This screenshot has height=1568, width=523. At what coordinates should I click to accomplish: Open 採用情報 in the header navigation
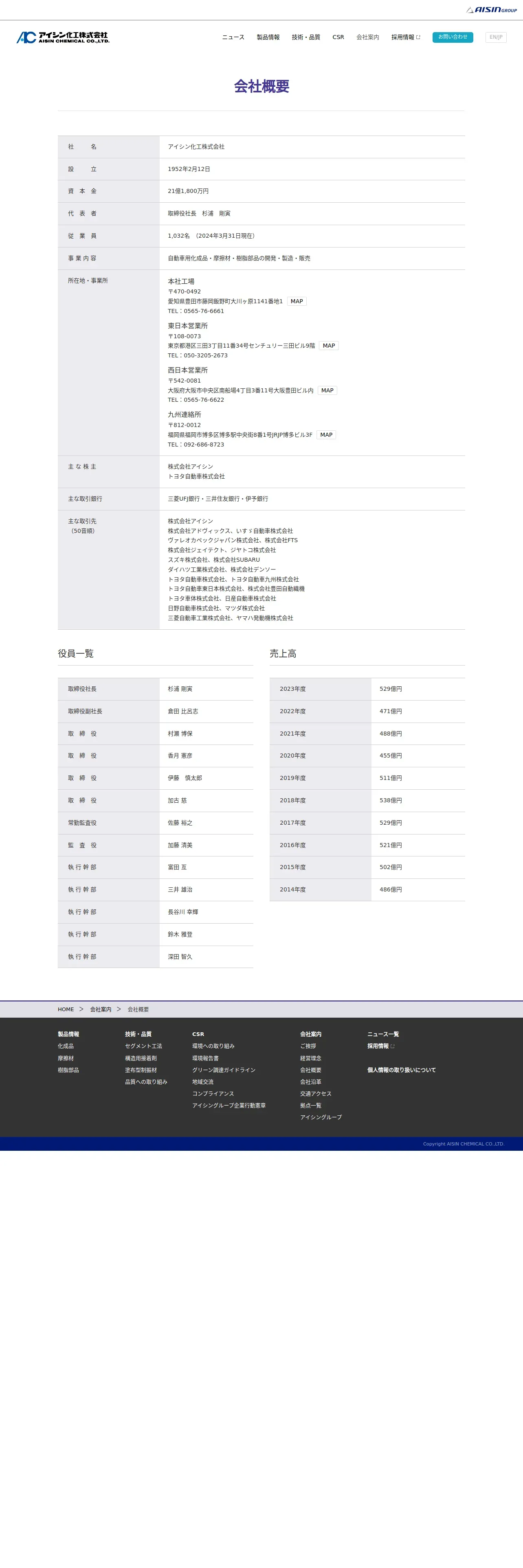pyautogui.click(x=406, y=37)
